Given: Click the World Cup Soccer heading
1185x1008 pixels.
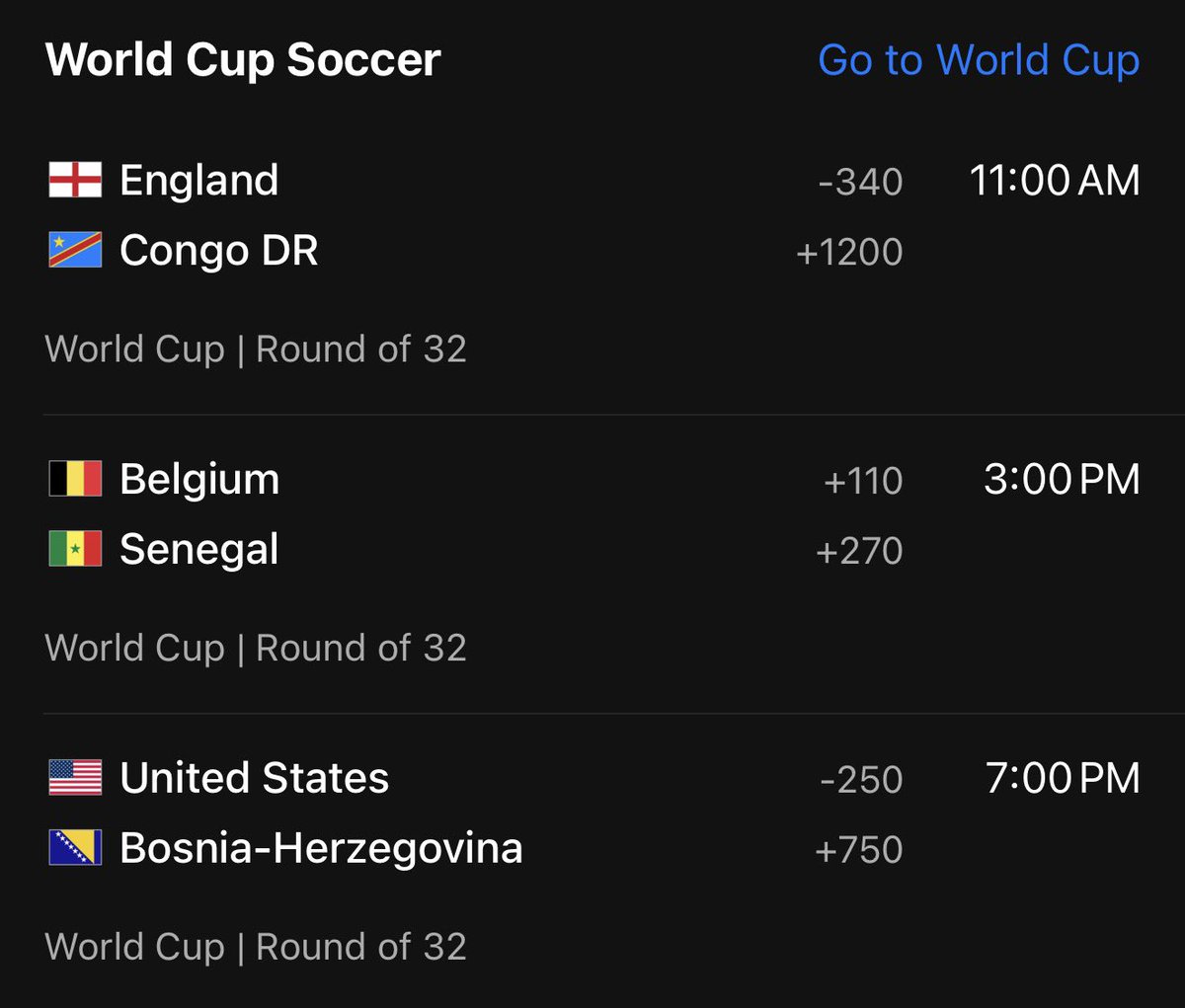Looking at the screenshot, I should pos(243,60).
